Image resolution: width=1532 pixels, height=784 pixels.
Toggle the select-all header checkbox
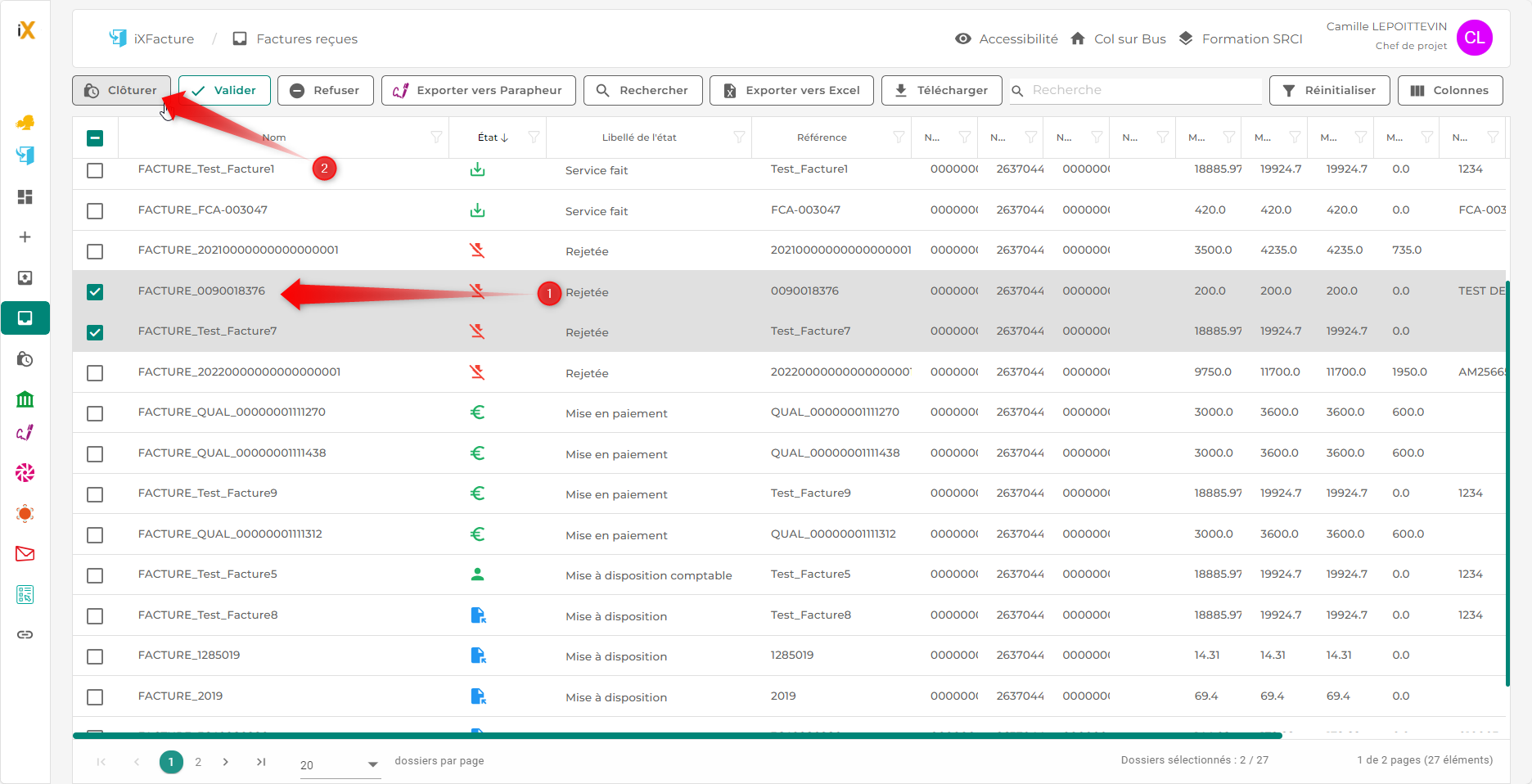[95, 138]
